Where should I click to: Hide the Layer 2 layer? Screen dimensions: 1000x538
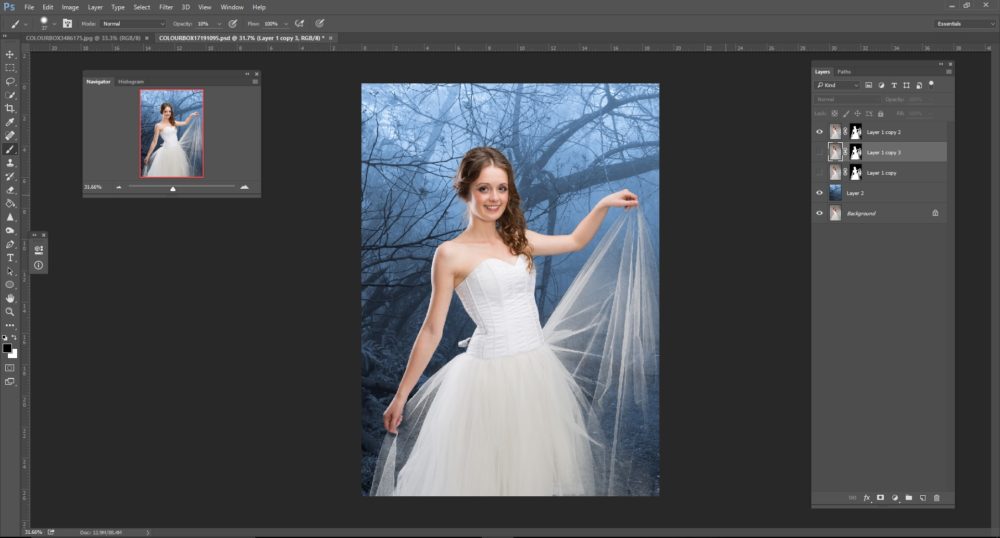coord(820,193)
